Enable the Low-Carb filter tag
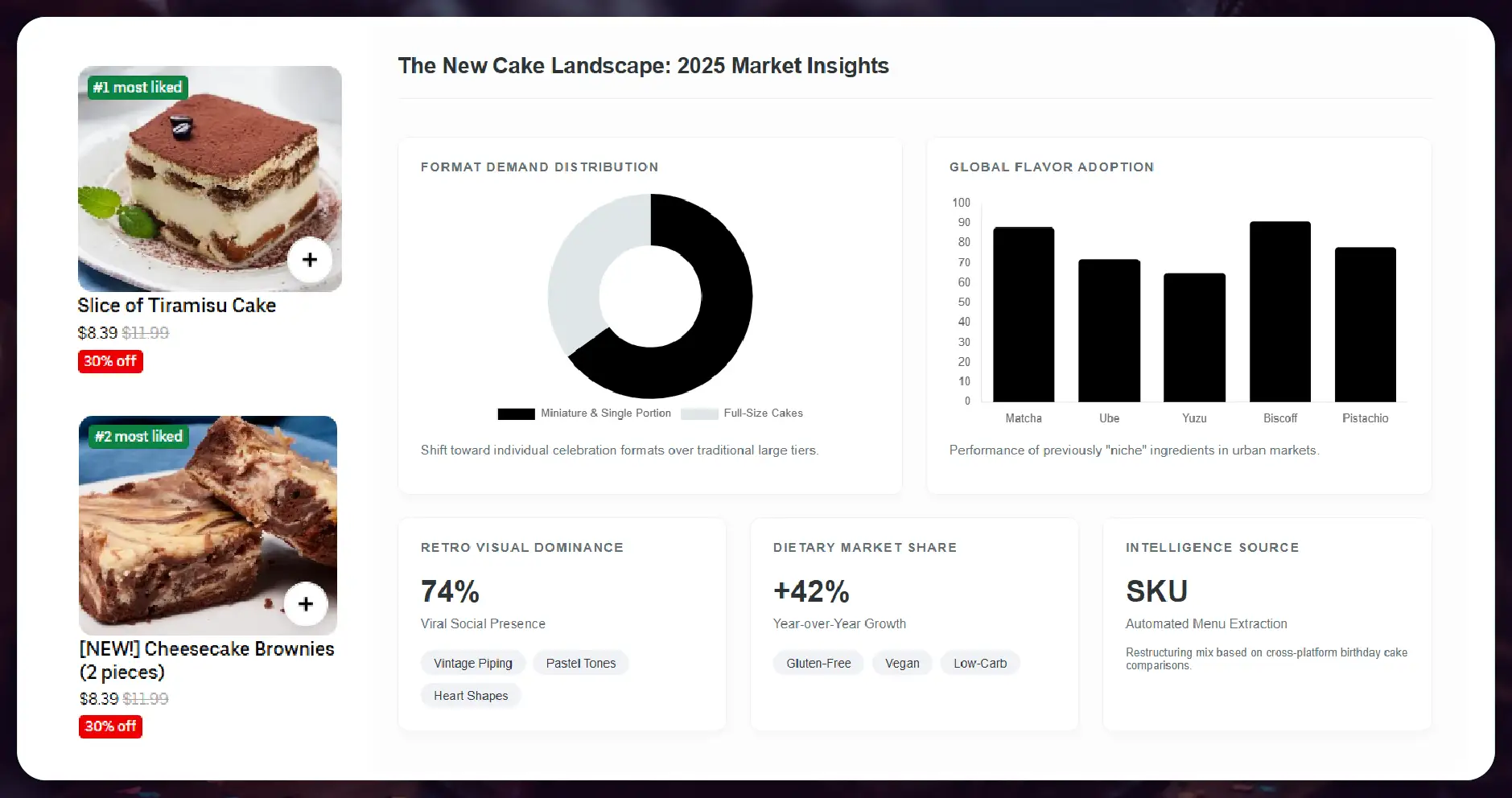The width and height of the screenshot is (1512, 798). click(x=979, y=663)
